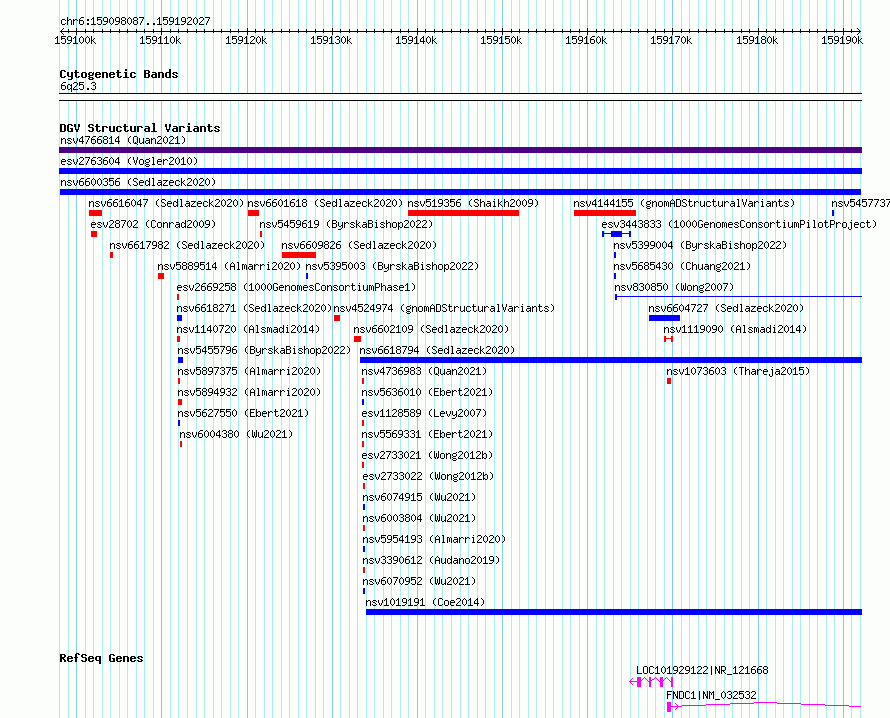Open the nsv6602109 (Sedlazeck2020) label

click(x=431, y=329)
